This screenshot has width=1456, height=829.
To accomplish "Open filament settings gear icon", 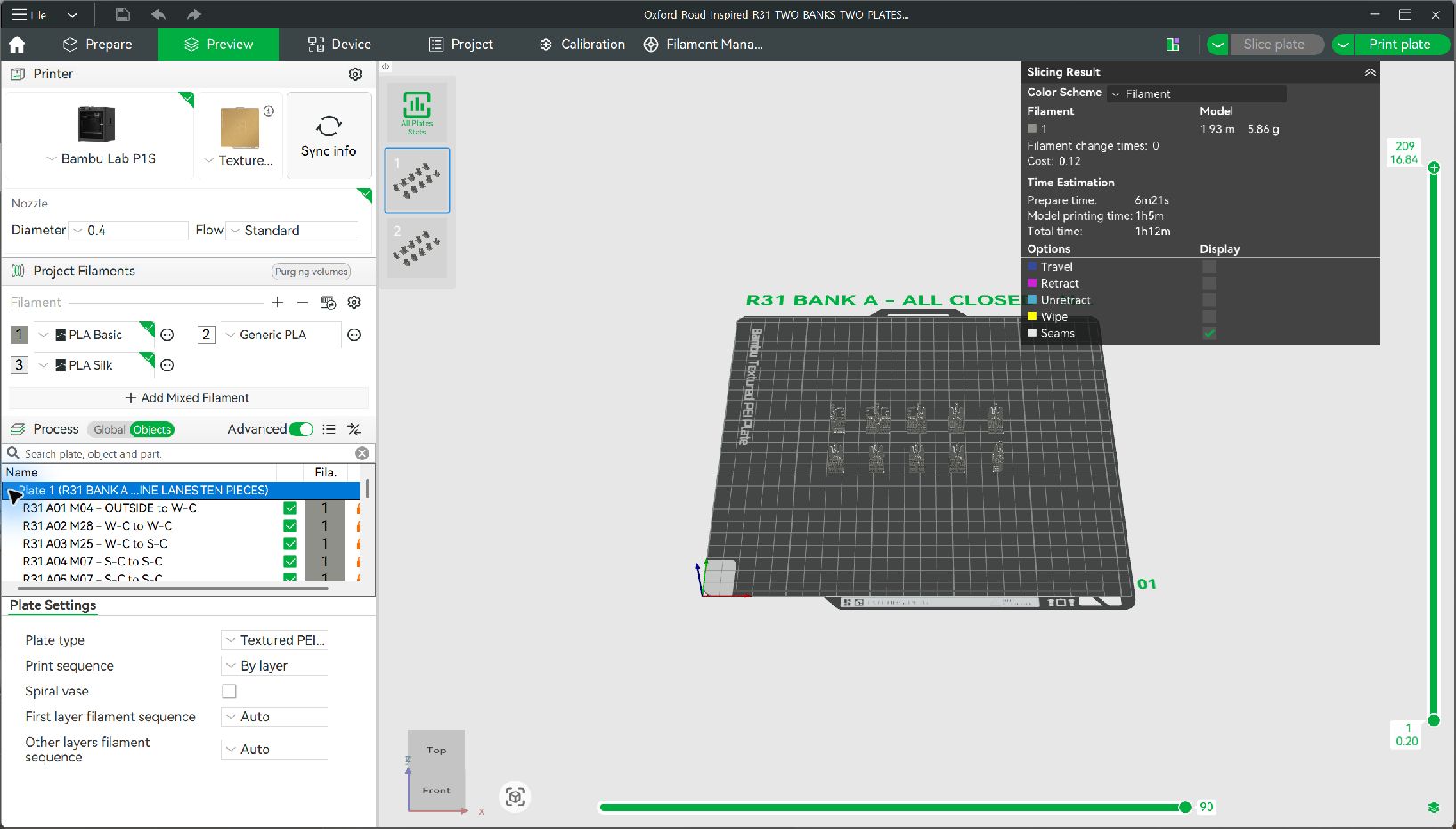I will [354, 303].
